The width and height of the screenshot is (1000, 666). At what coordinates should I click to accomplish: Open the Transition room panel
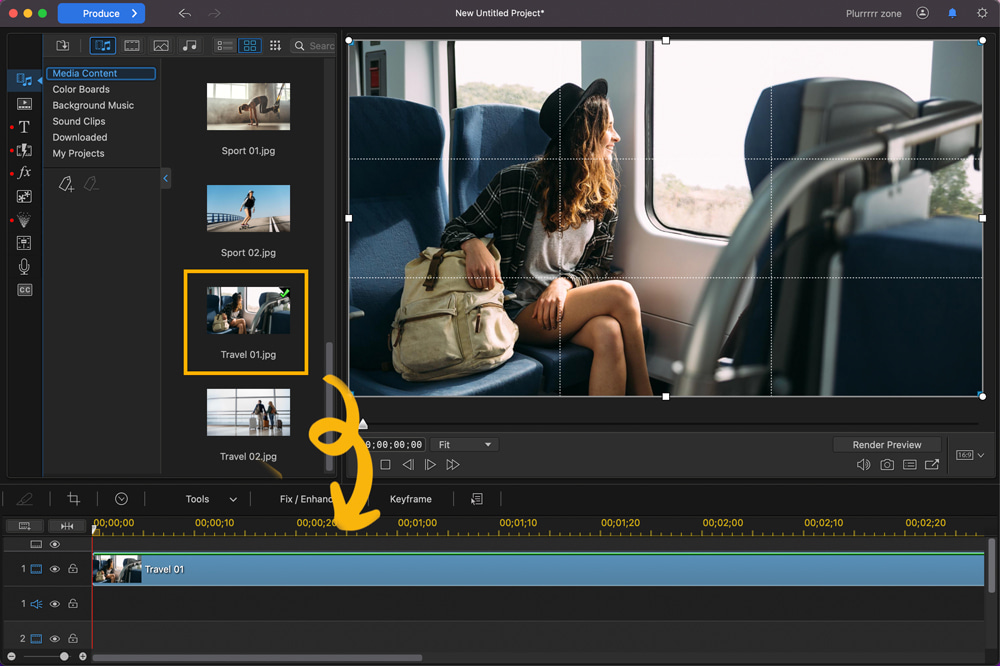tap(23, 150)
